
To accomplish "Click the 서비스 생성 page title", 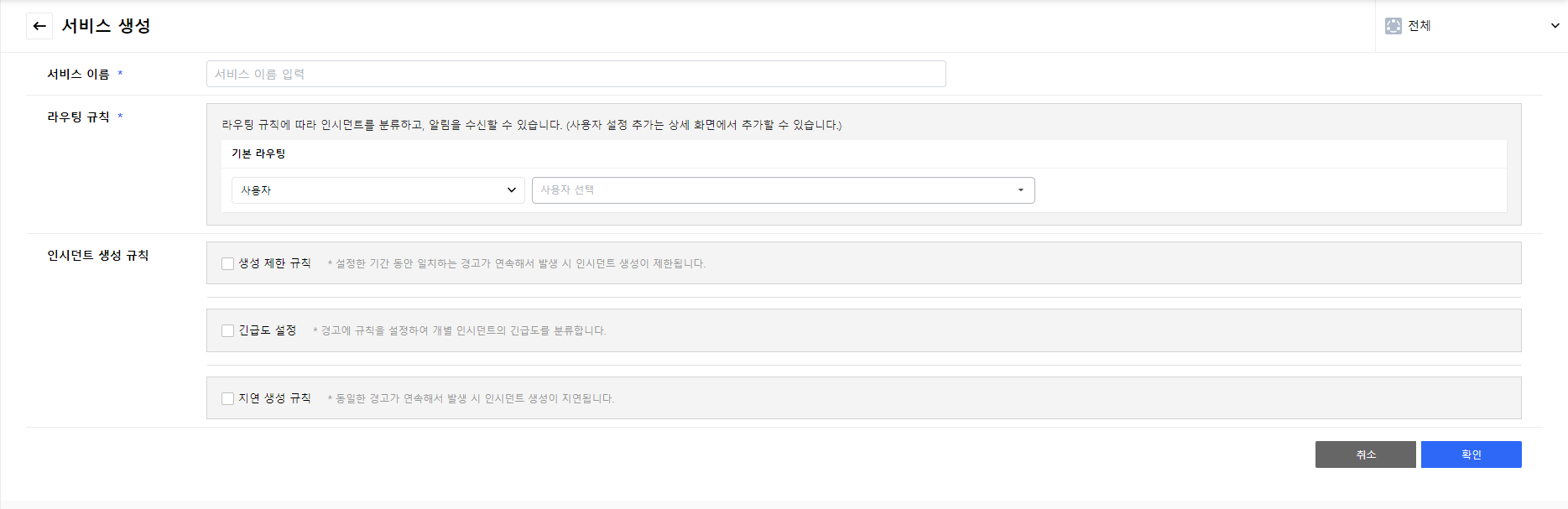I will point(106,26).
